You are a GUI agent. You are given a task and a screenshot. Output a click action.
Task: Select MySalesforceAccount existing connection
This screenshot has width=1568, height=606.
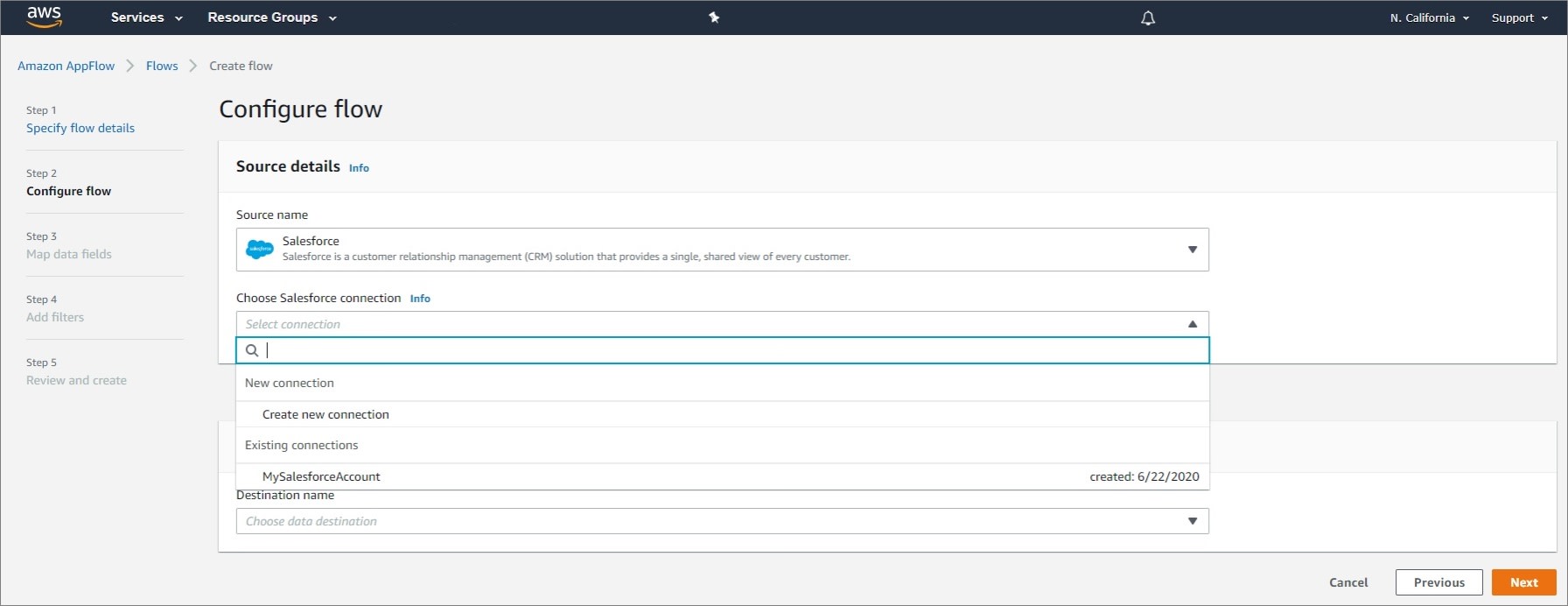tap(723, 476)
